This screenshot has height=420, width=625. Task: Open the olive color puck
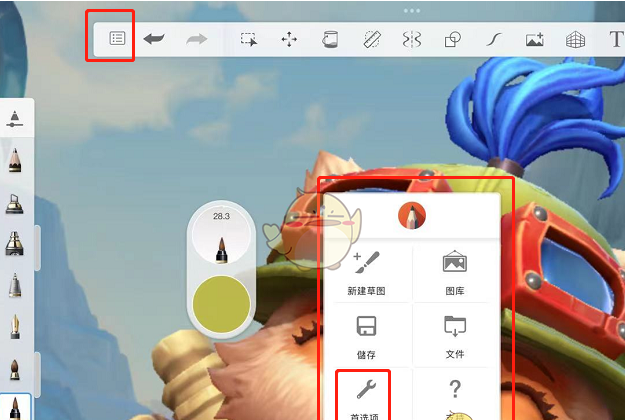pos(221,304)
